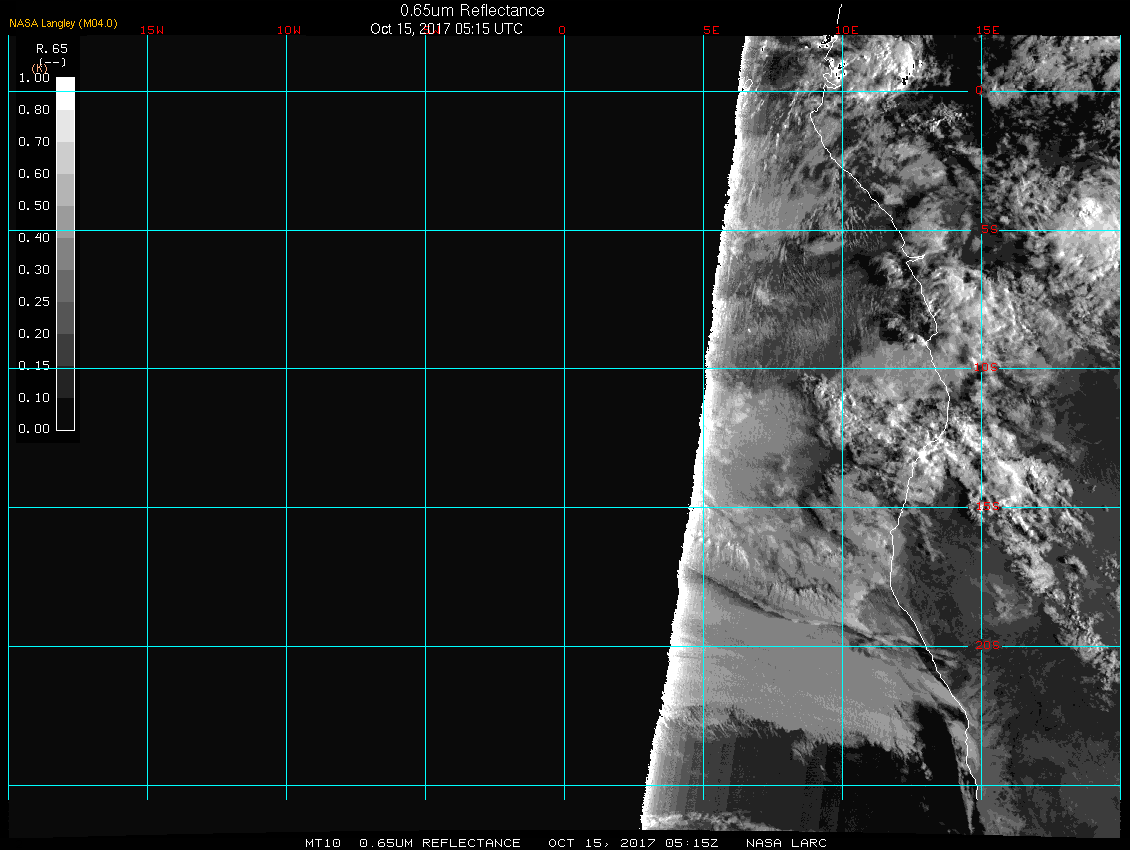Click the 0.20 colorbar value

click(x=34, y=334)
